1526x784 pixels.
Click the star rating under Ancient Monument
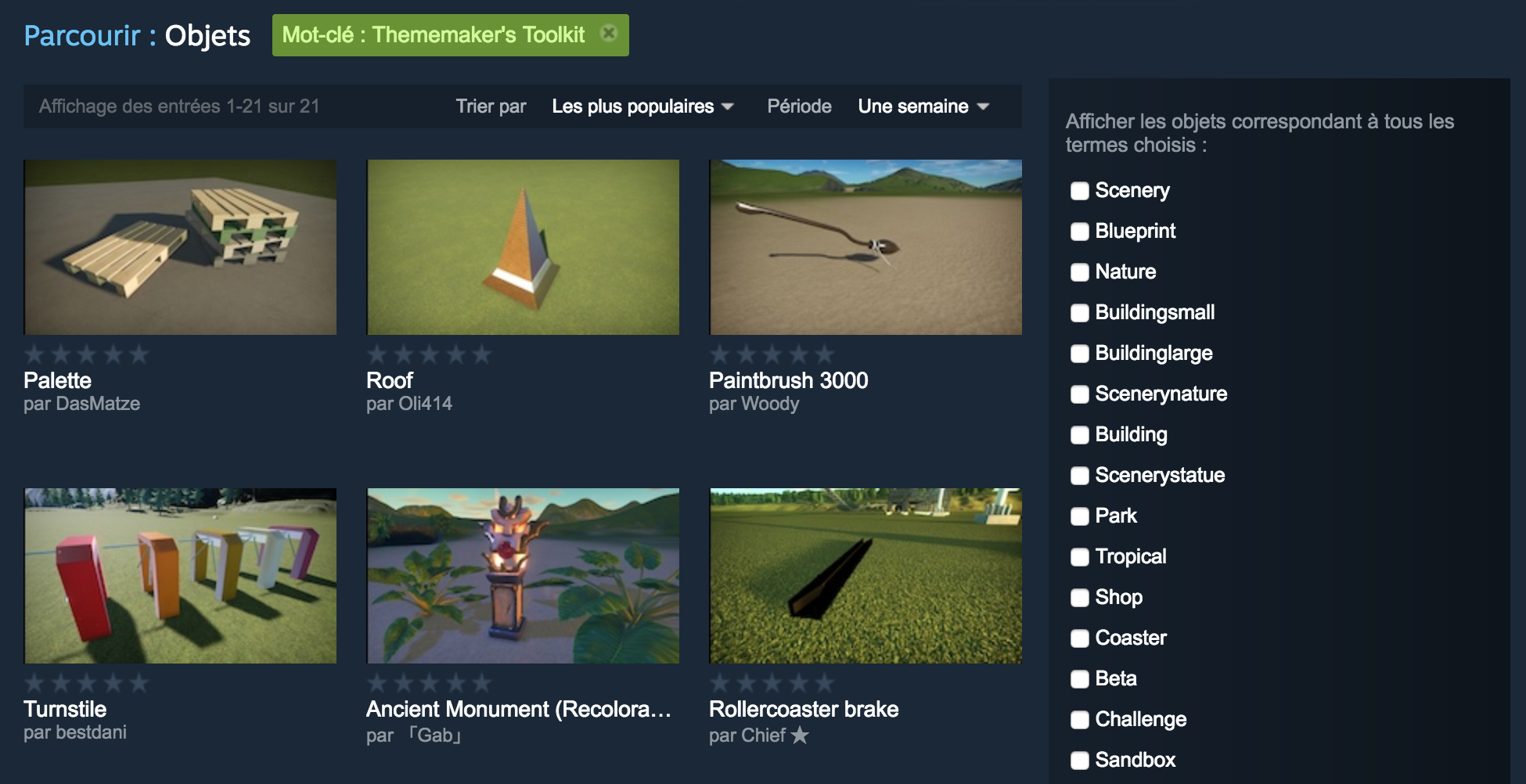429,683
